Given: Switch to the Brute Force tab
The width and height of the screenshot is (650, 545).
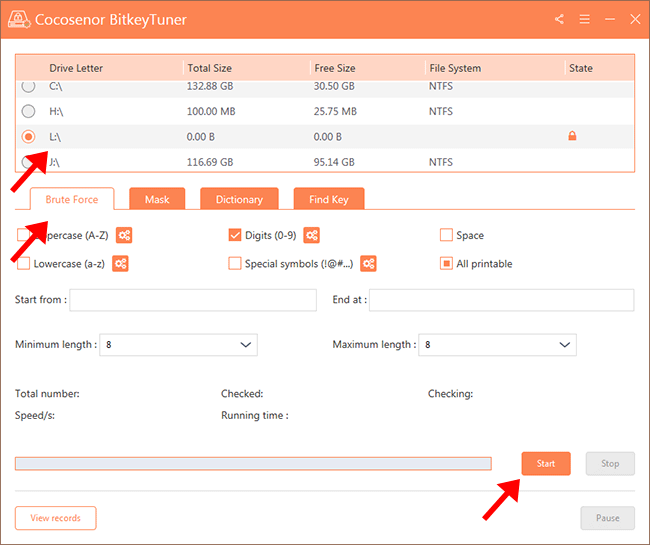Looking at the screenshot, I should tap(72, 199).
